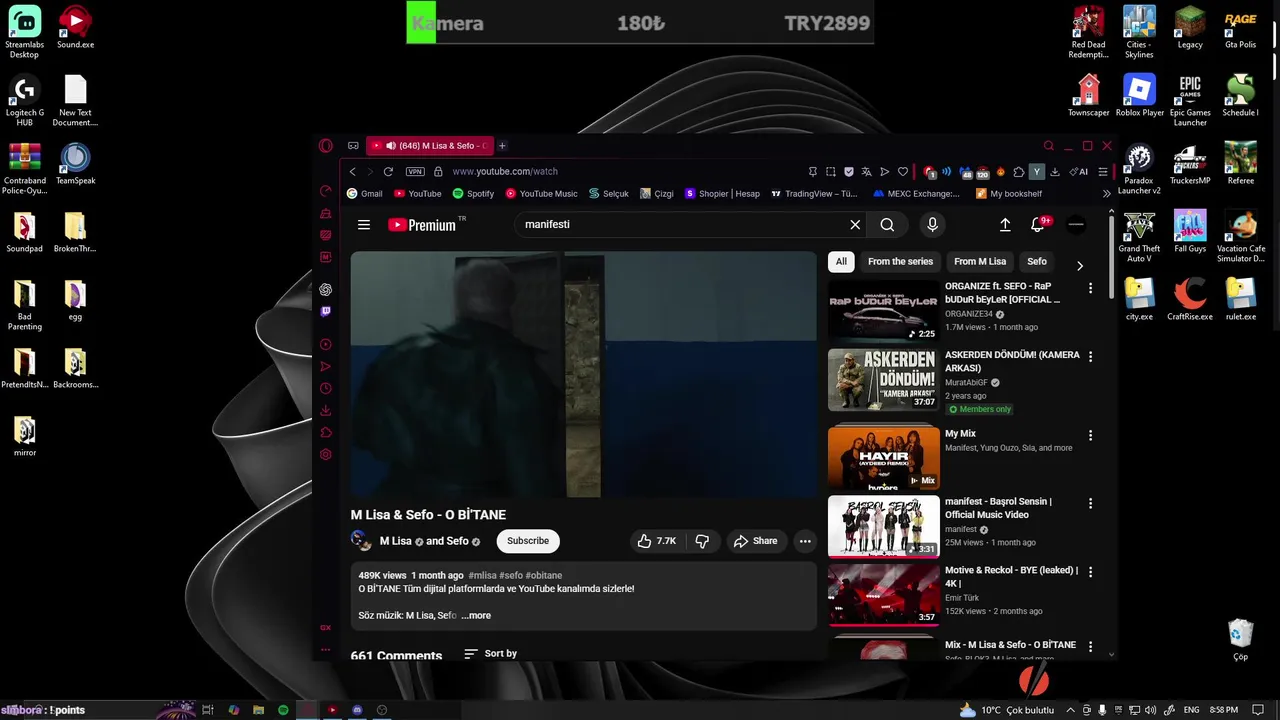Open options menu for My Mix
Screen dimensions: 1280x720
point(1090,435)
